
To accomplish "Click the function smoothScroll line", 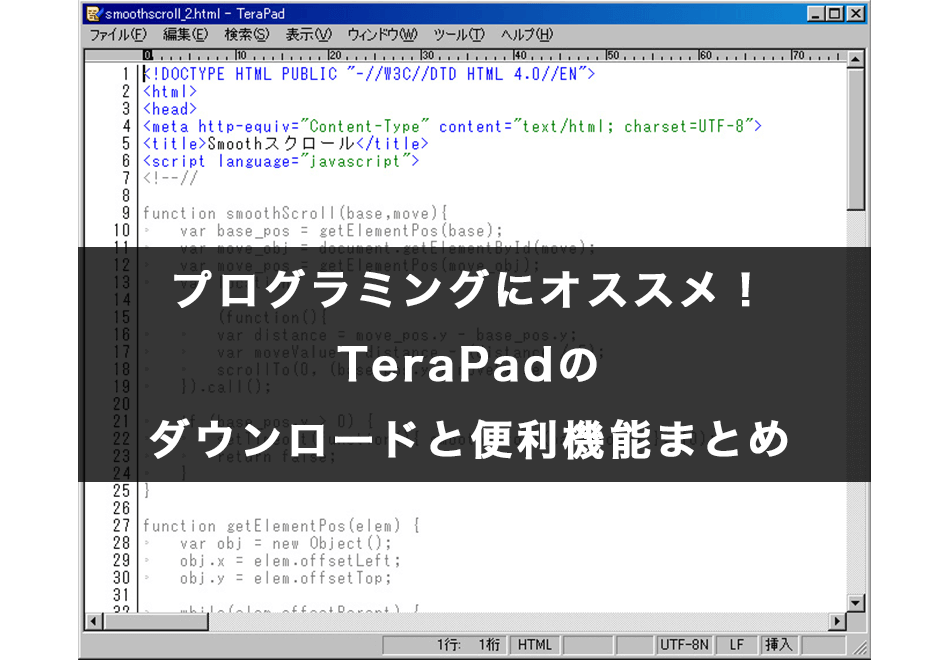I will point(295,213).
